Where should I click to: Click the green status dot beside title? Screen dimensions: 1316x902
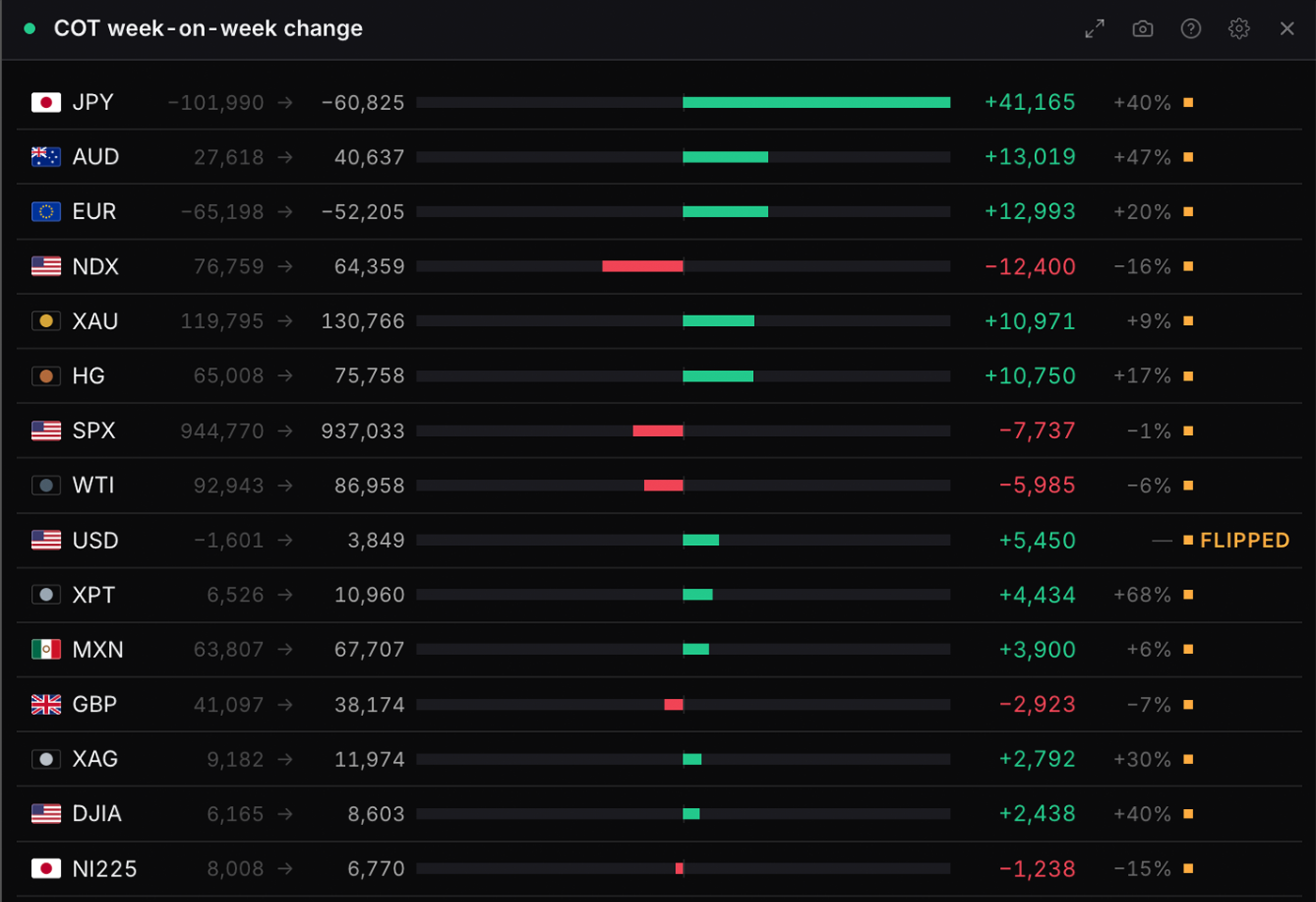(x=30, y=29)
